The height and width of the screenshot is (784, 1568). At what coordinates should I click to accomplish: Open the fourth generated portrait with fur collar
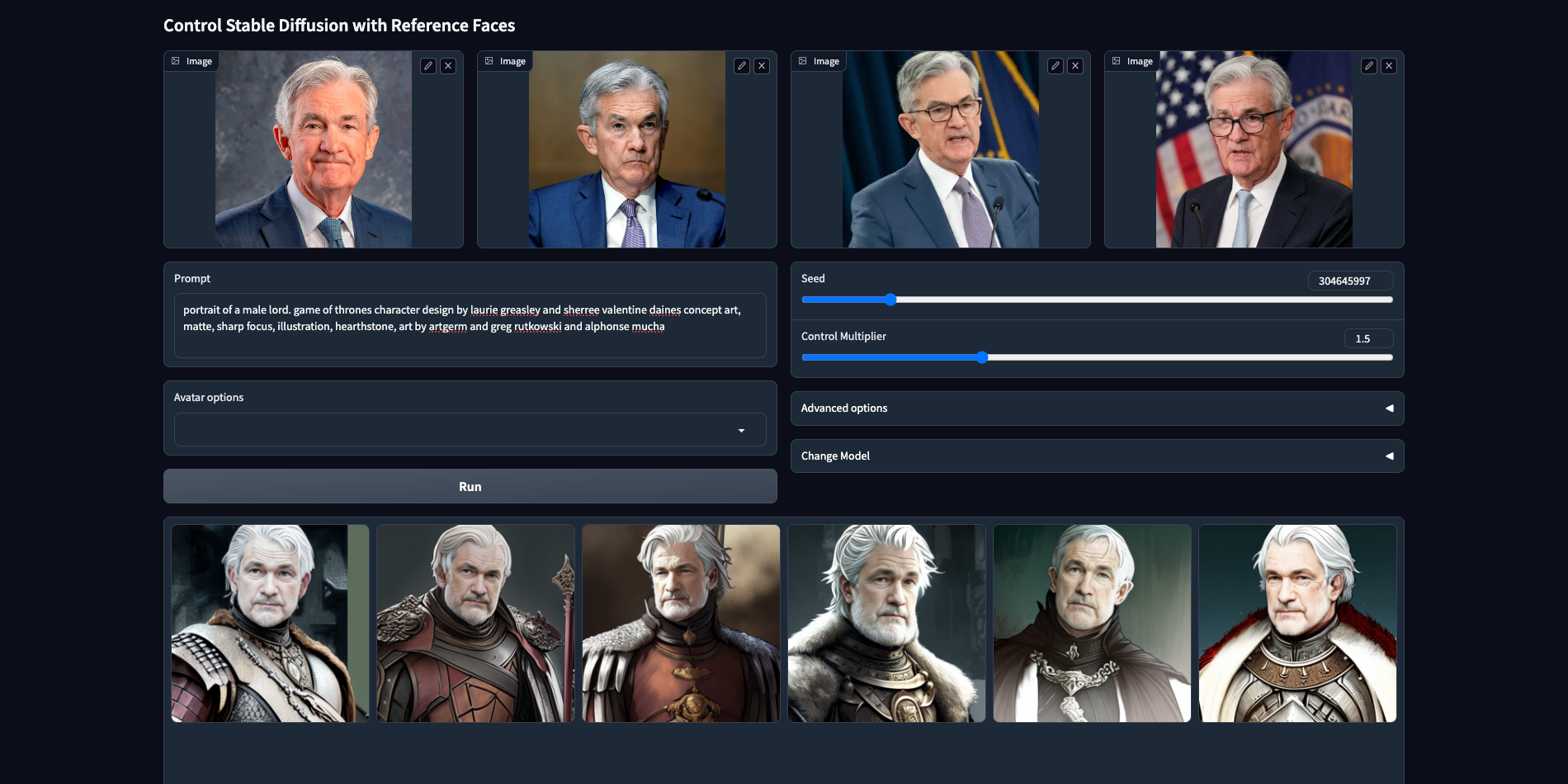(887, 624)
